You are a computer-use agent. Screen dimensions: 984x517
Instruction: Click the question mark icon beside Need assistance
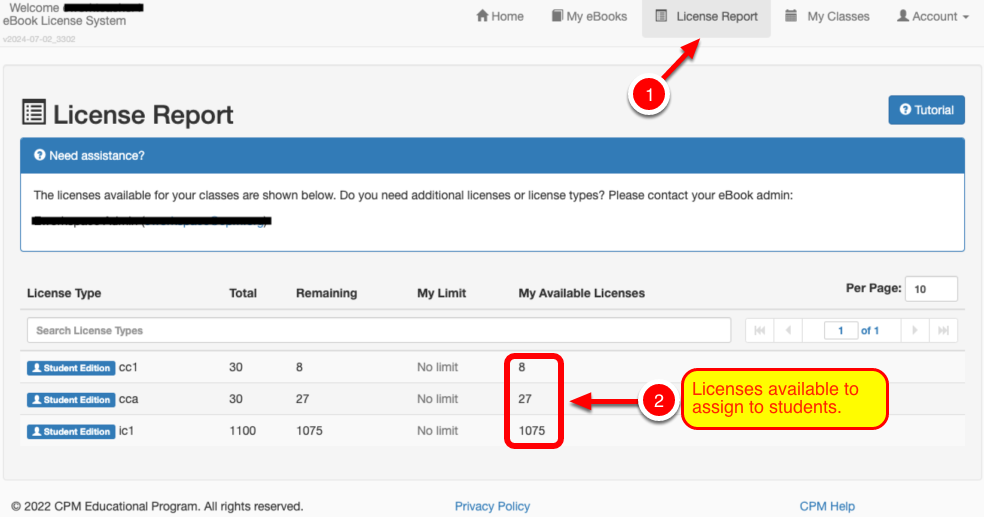(x=40, y=155)
